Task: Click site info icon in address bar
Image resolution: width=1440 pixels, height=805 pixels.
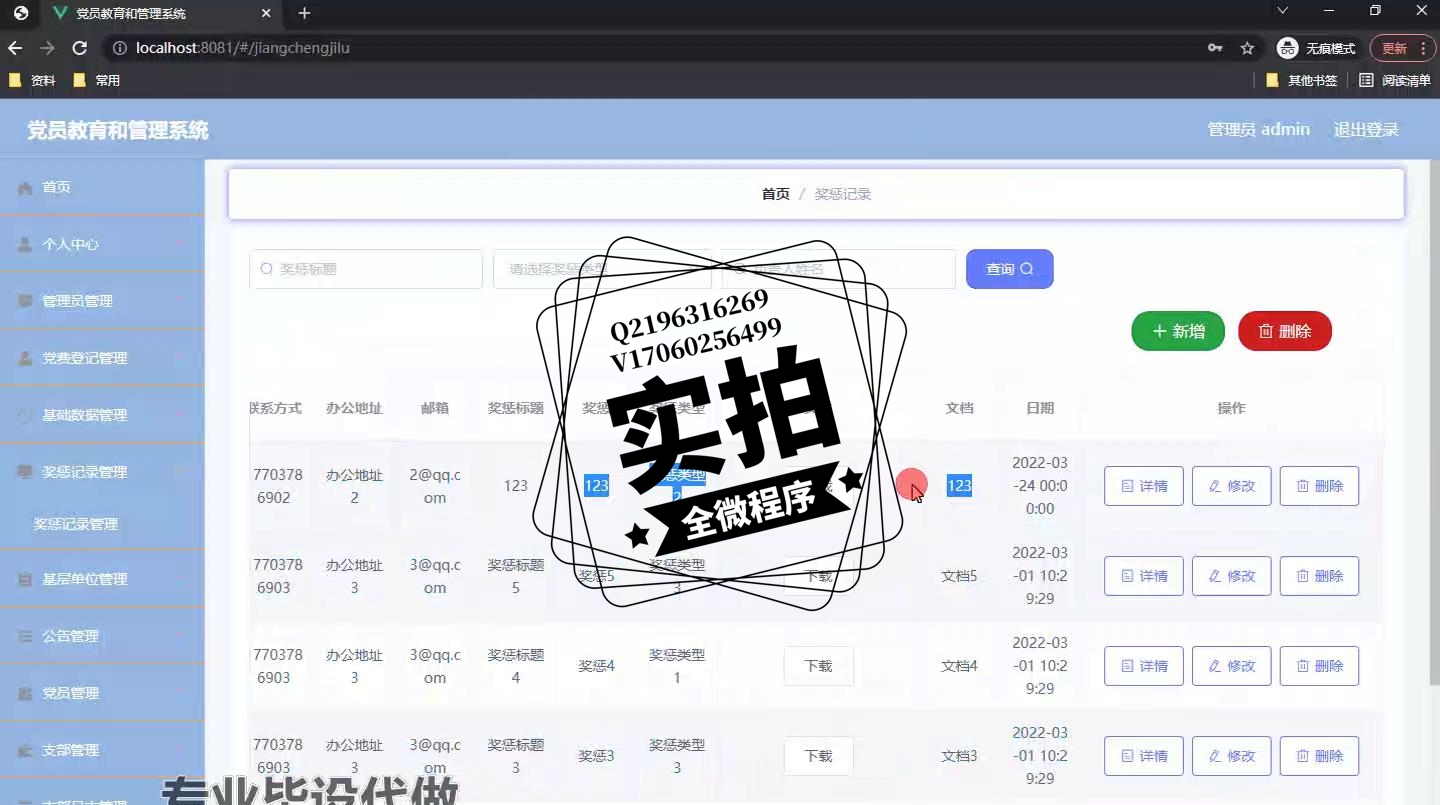Action: coord(119,48)
